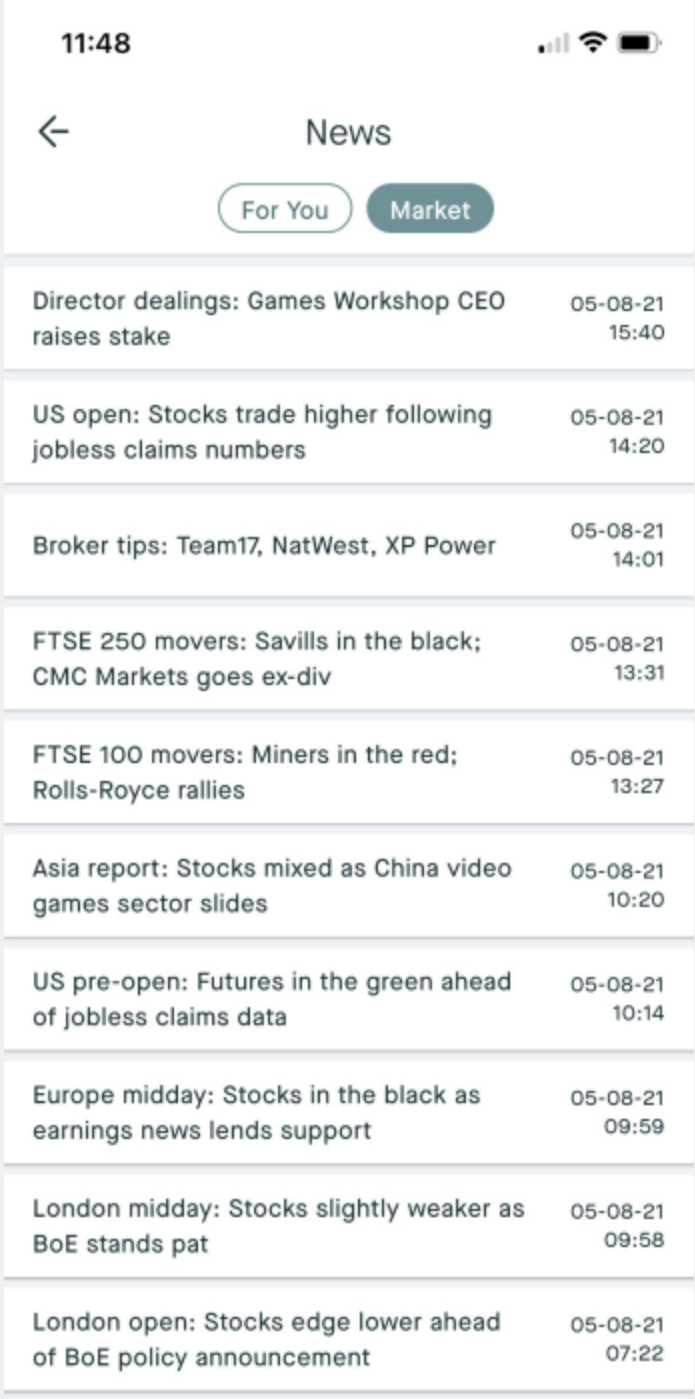The height and width of the screenshot is (1399, 695).
Task: Open US open jobless claims article
Action: point(262,432)
